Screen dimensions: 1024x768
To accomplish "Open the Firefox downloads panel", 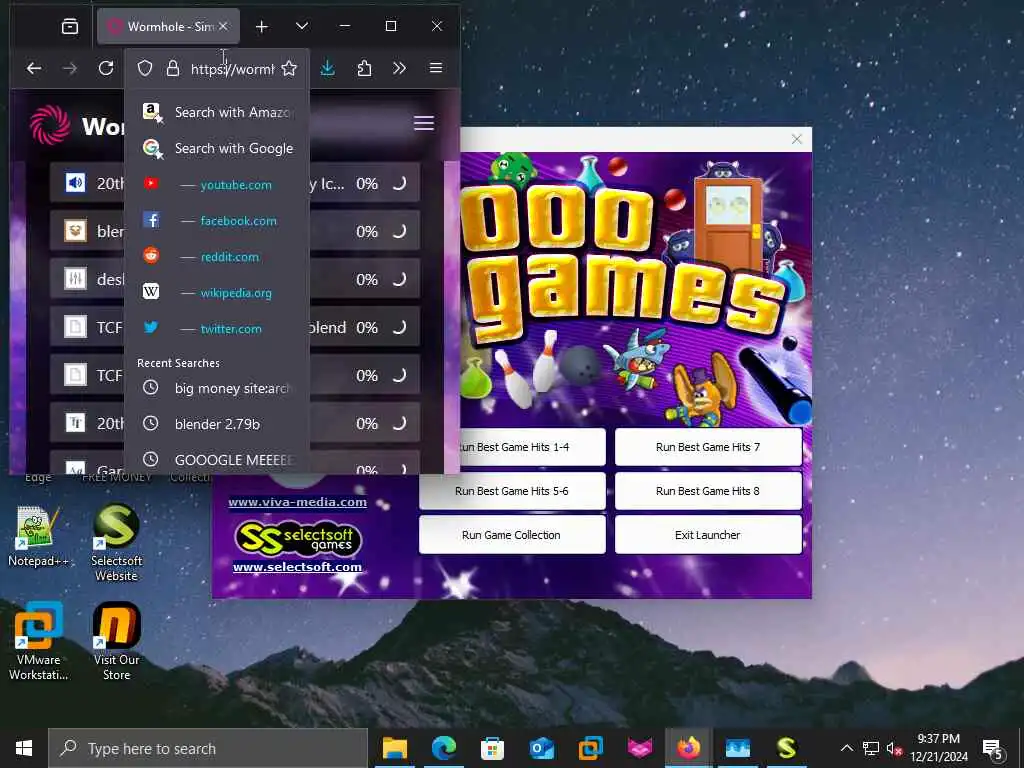I will (x=328, y=68).
